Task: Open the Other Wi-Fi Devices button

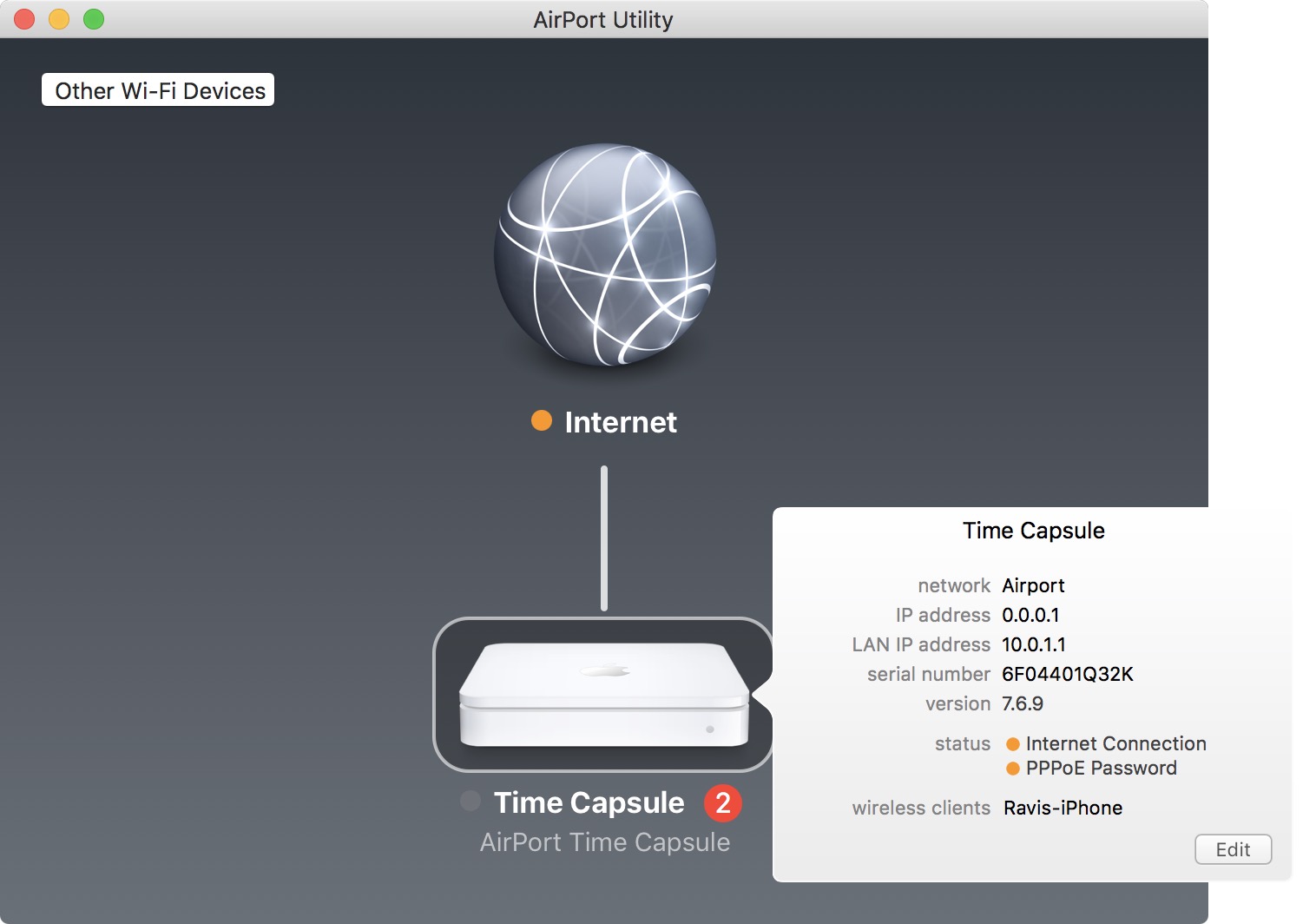Action: 158,90
